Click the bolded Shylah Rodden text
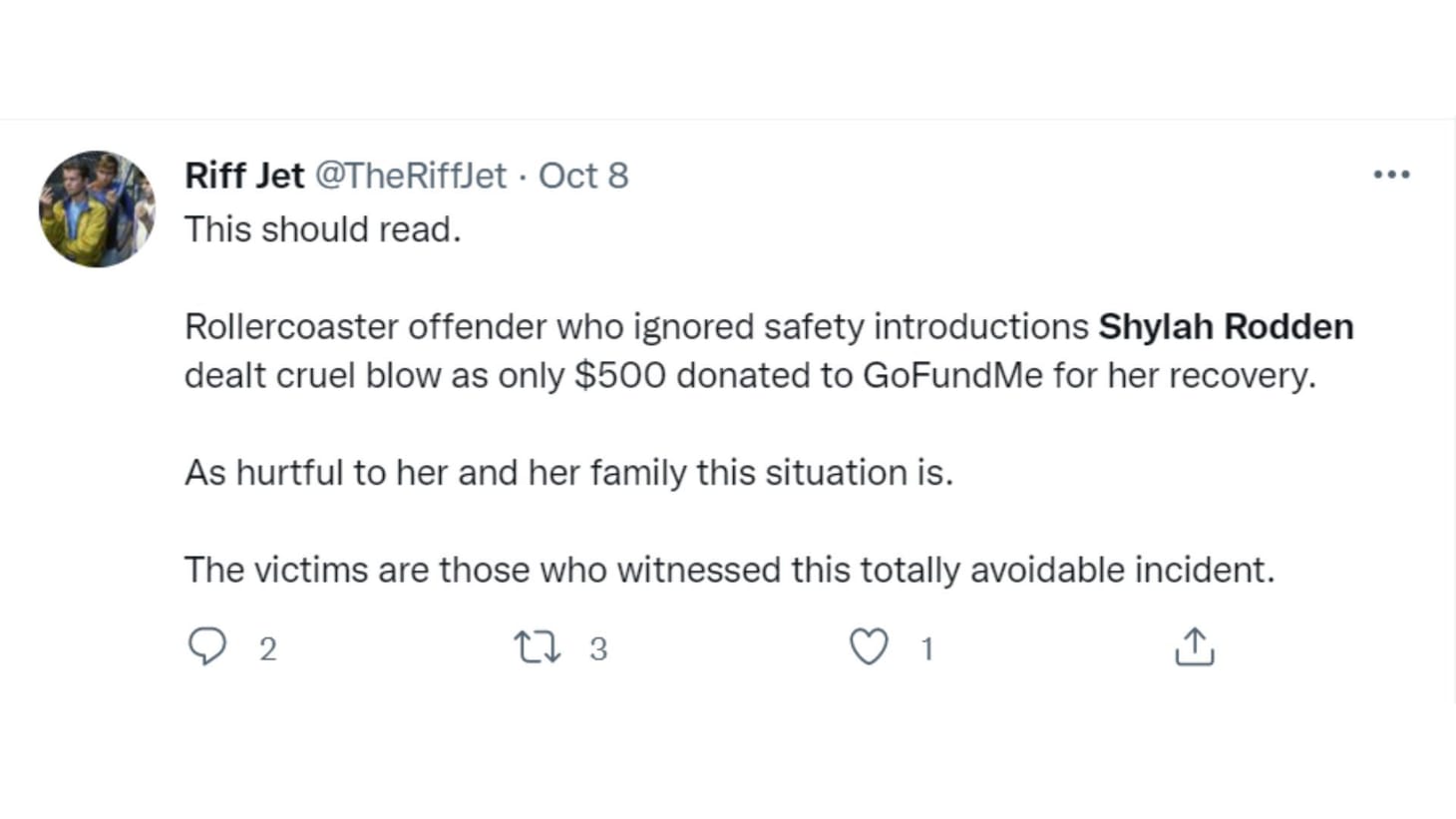 click(x=1226, y=326)
